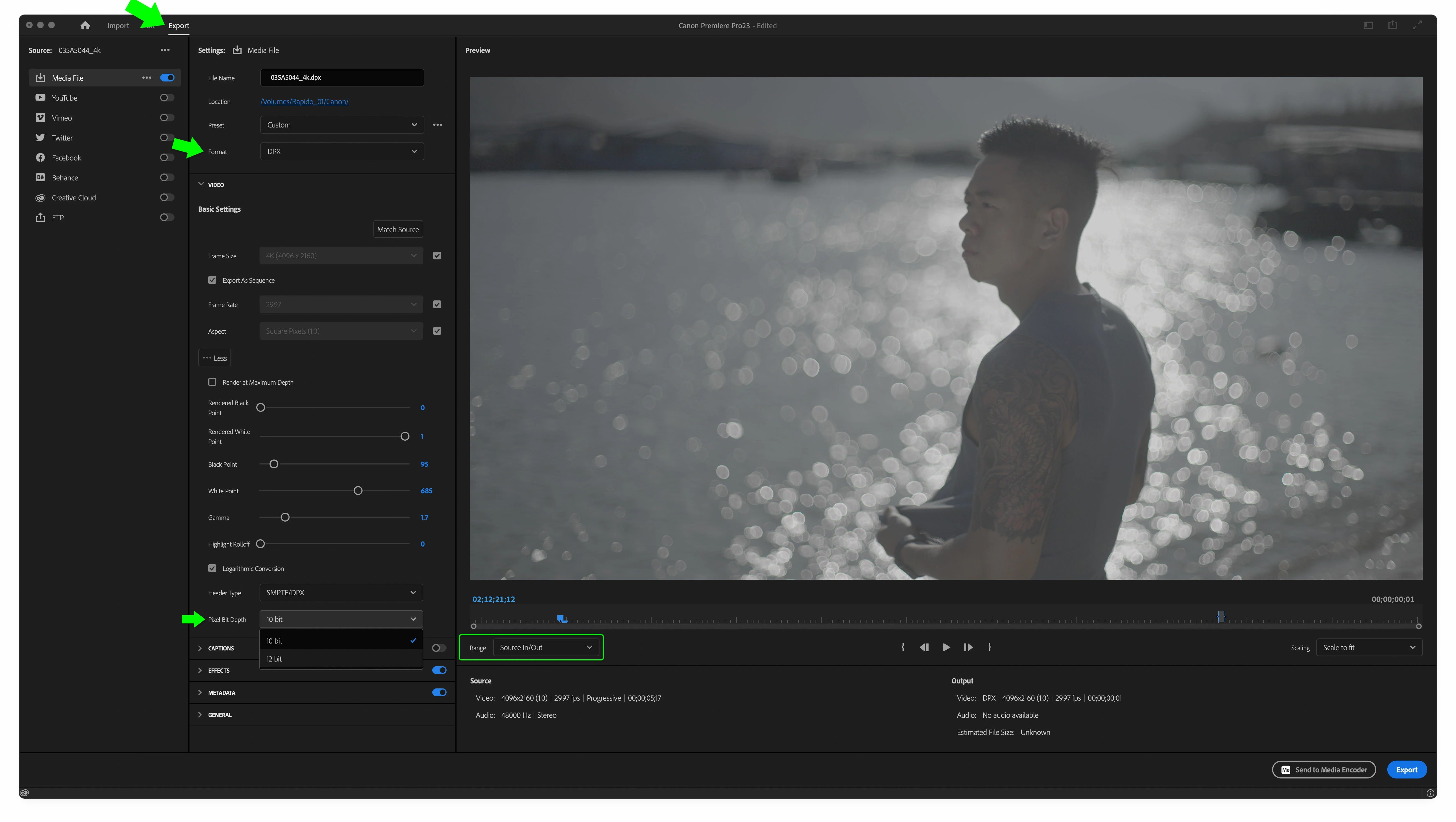This screenshot has width=1456, height=822.
Task: Expand the Range Source In/Out dropdown
Action: (x=545, y=647)
